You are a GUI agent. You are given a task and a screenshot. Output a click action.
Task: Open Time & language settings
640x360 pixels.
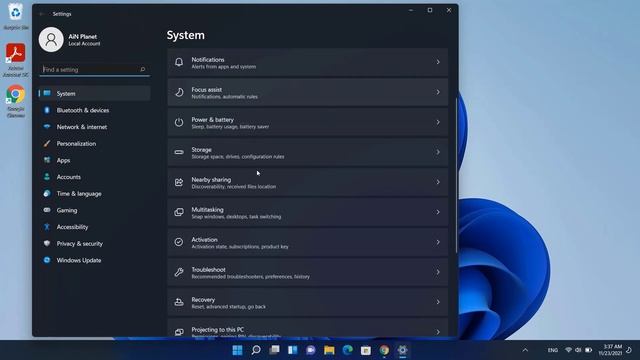pos(95,193)
